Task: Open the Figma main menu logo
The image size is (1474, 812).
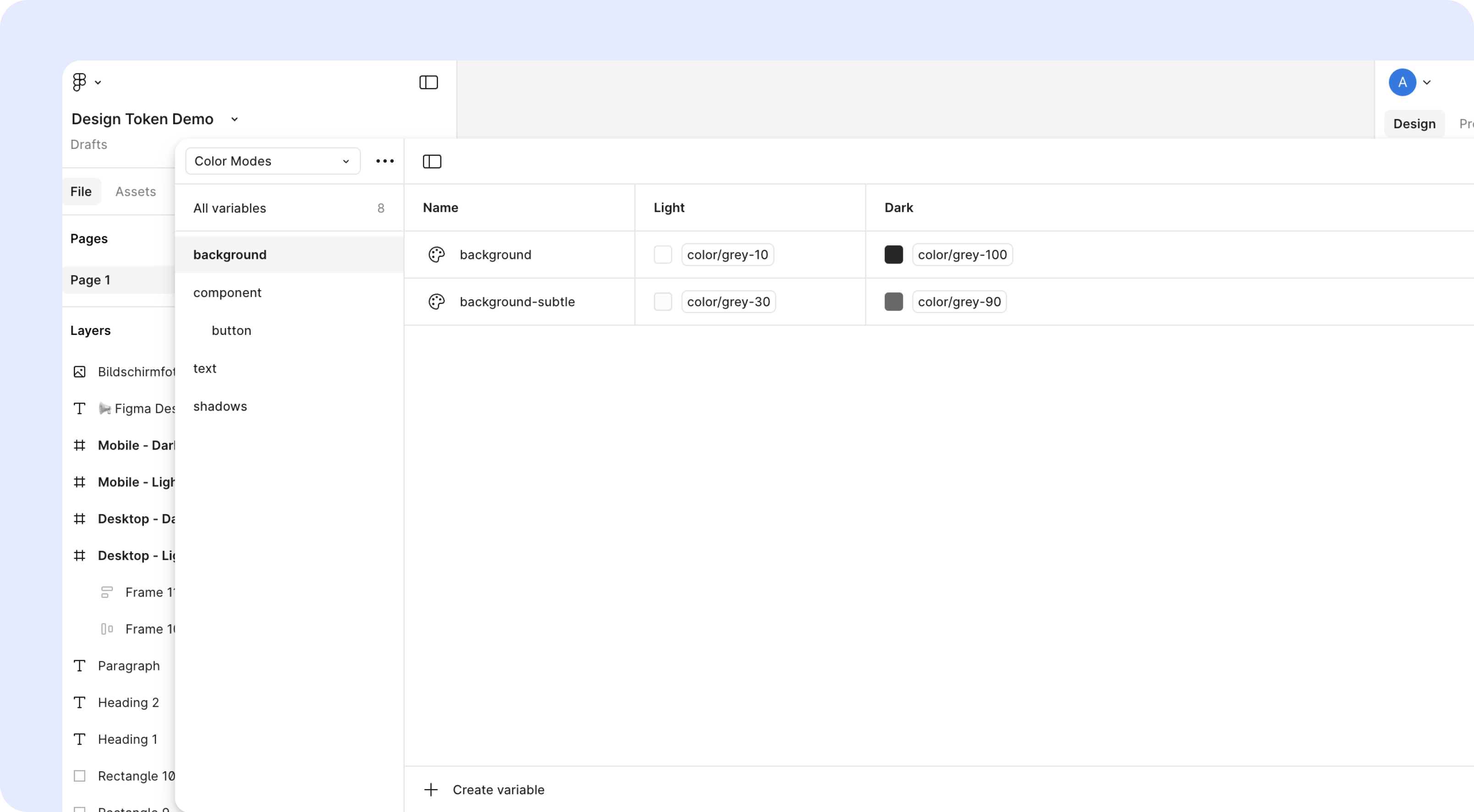Action: pos(80,82)
